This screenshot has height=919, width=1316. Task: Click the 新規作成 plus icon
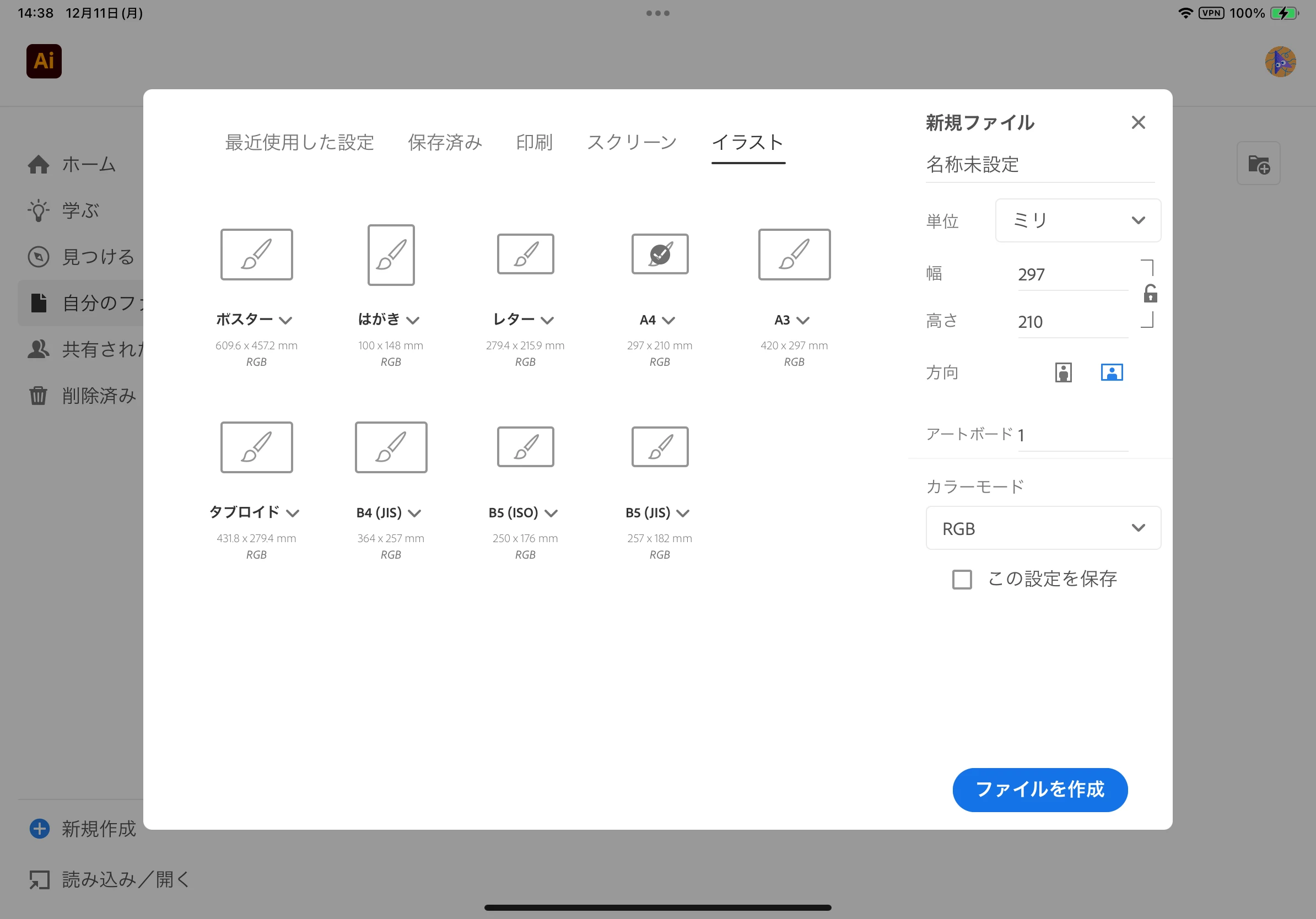point(40,829)
